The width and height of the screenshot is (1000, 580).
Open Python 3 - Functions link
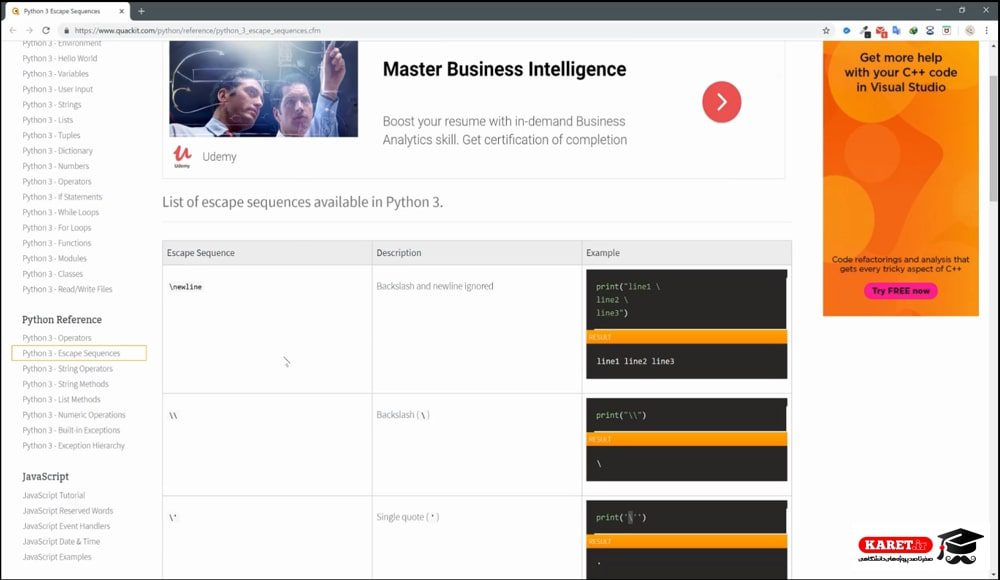pos(57,242)
